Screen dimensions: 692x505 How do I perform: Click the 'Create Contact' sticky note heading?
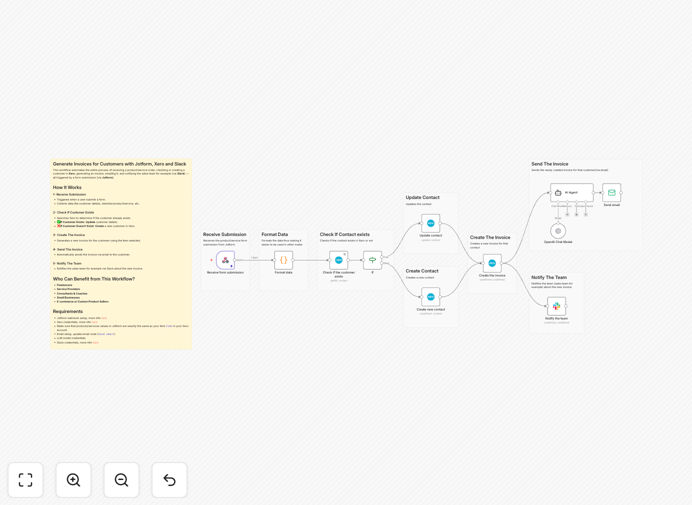[x=422, y=271]
